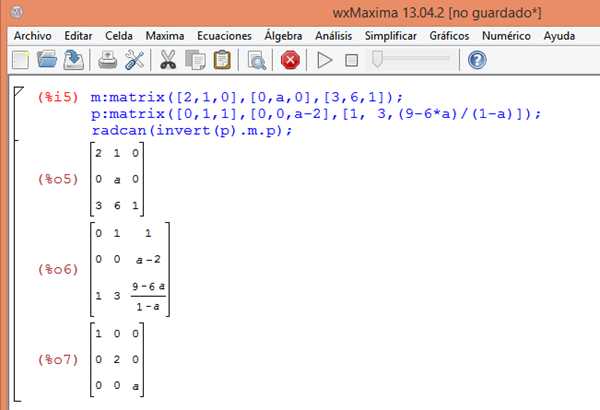Click the New document toolbar icon
This screenshot has width=600, height=410.
[x=20, y=60]
